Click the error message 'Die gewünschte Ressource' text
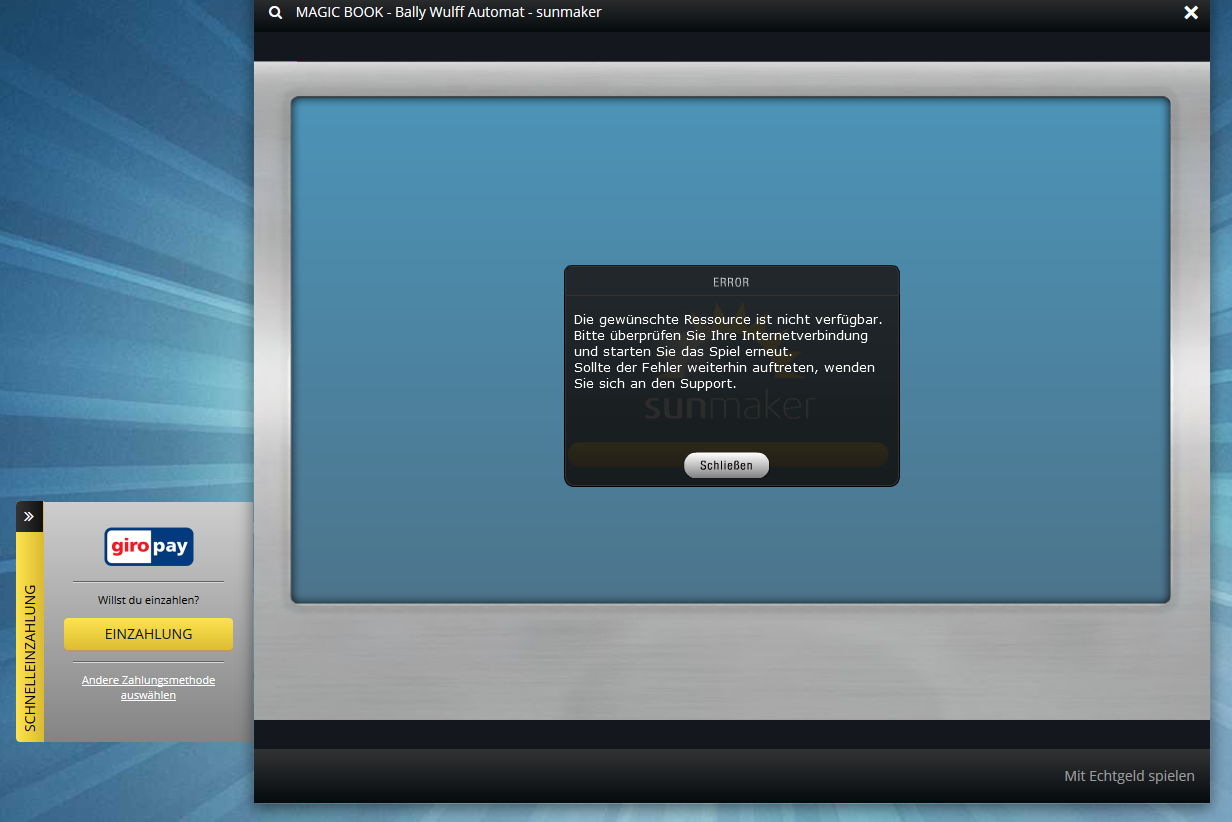Screen dimensions: 1232x822 728,351
